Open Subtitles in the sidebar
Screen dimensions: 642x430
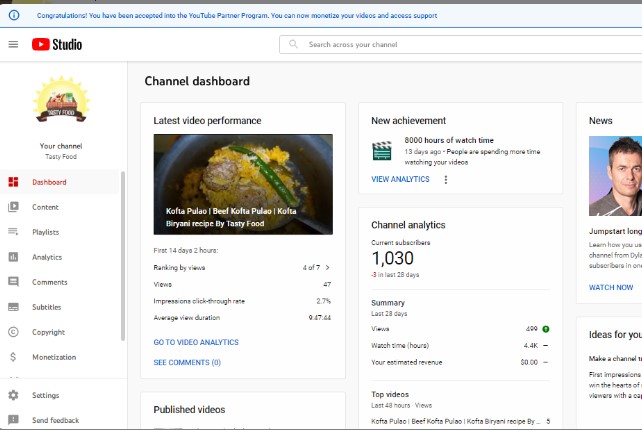click(60, 307)
